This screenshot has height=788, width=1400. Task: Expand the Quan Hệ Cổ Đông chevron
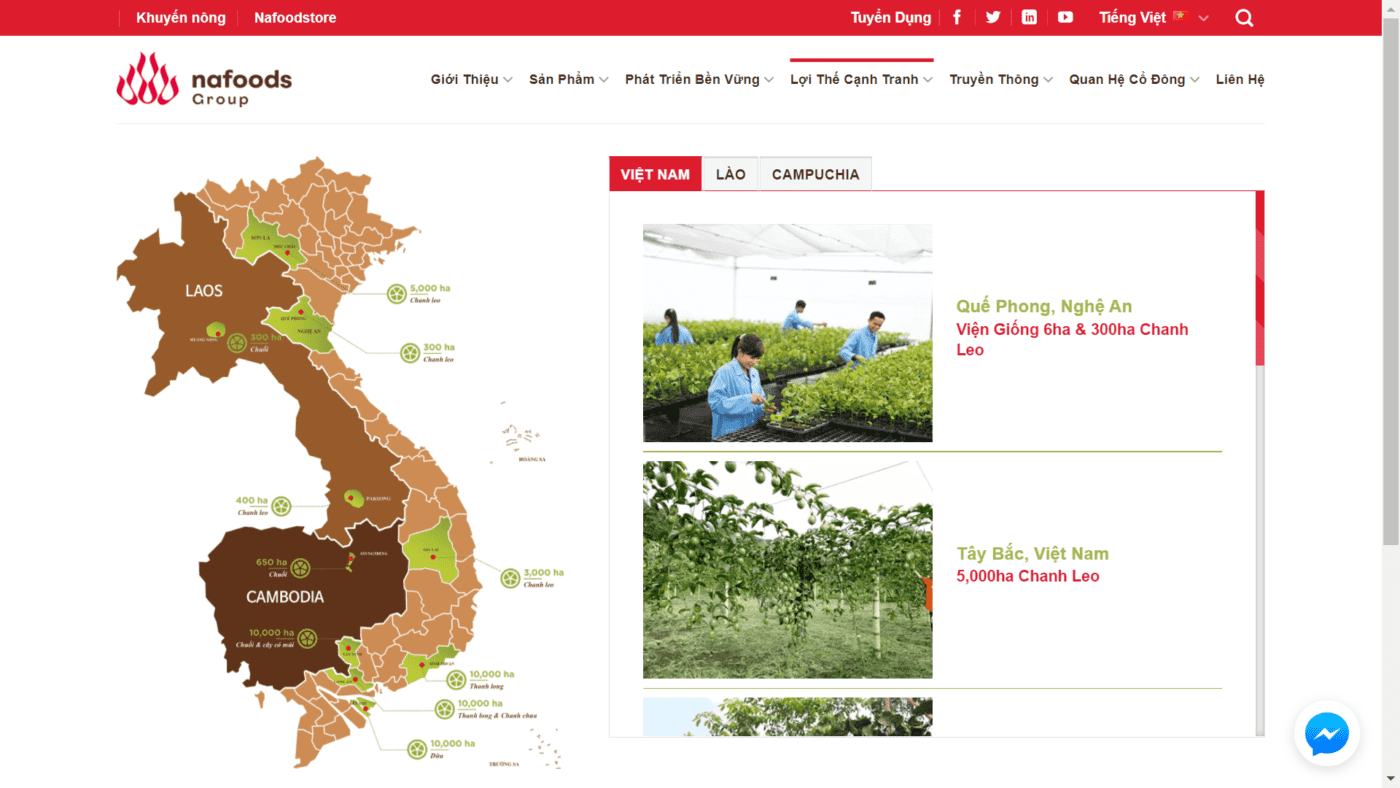coord(1194,80)
